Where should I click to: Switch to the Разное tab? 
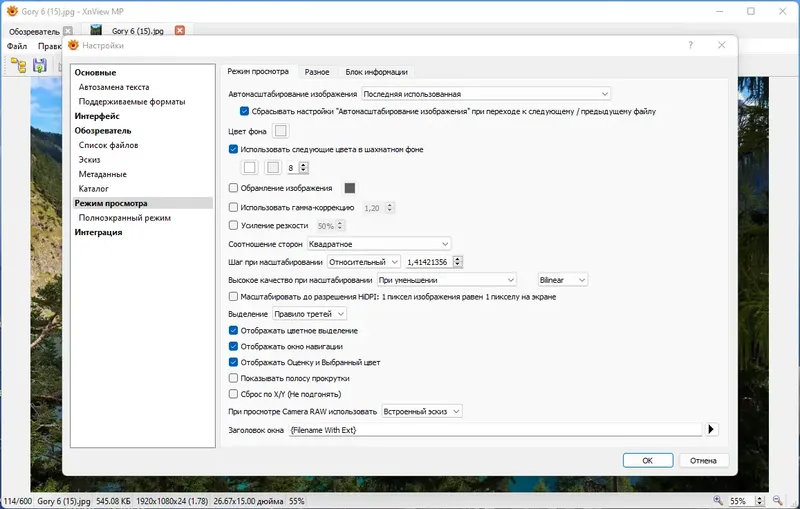tap(317, 72)
